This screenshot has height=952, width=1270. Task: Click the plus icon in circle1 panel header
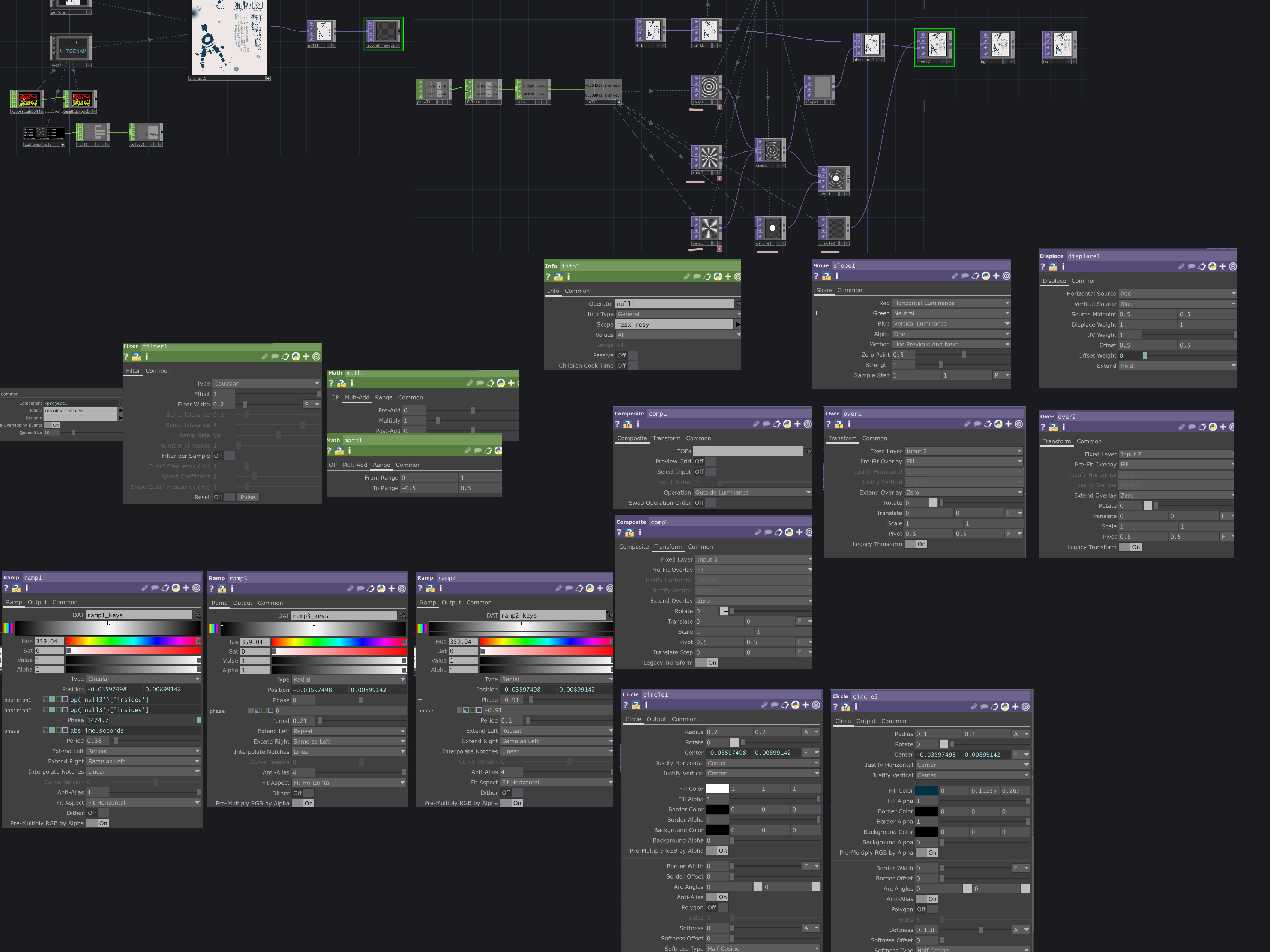(x=806, y=705)
